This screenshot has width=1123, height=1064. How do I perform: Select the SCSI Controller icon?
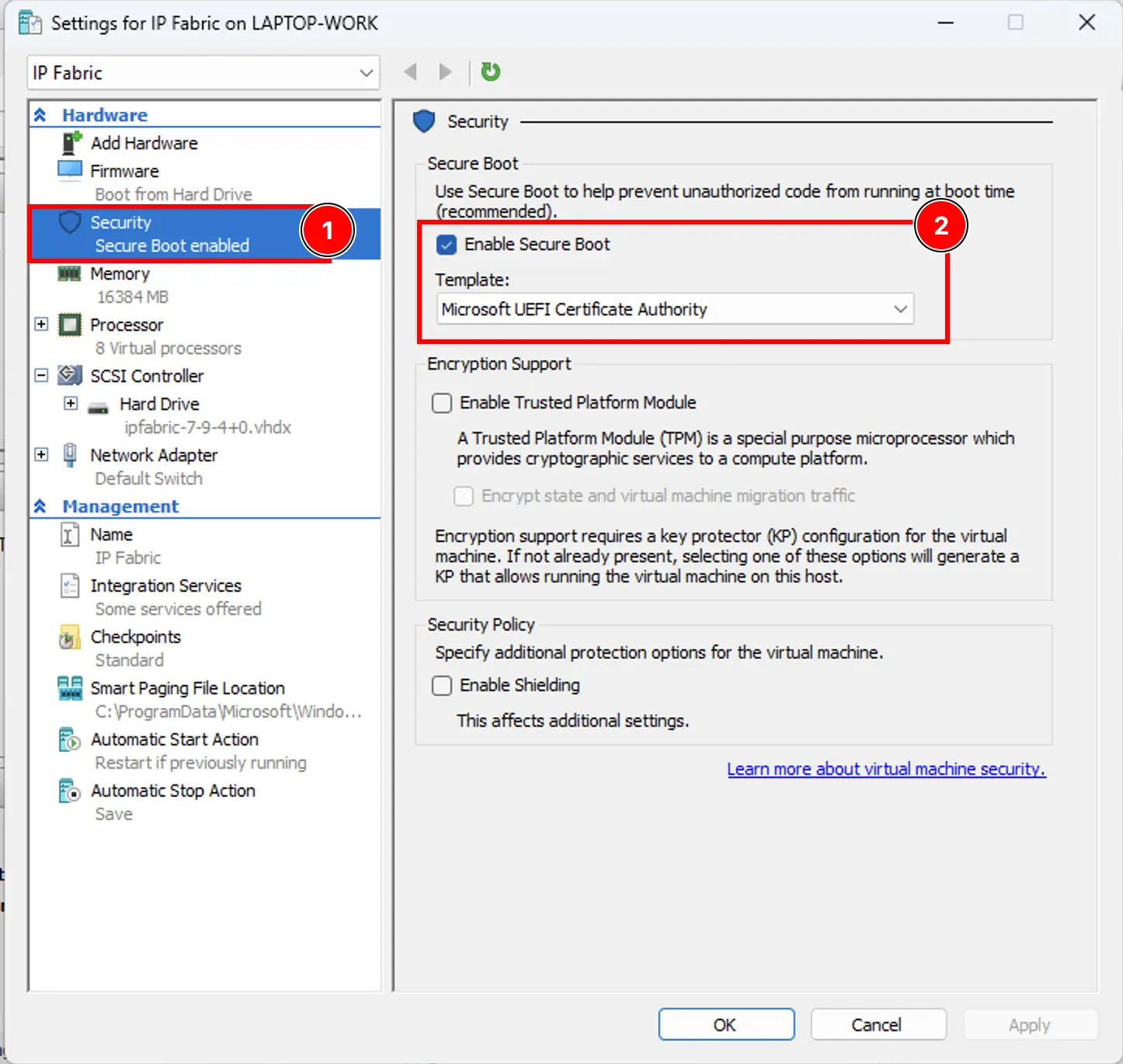tap(69, 375)
